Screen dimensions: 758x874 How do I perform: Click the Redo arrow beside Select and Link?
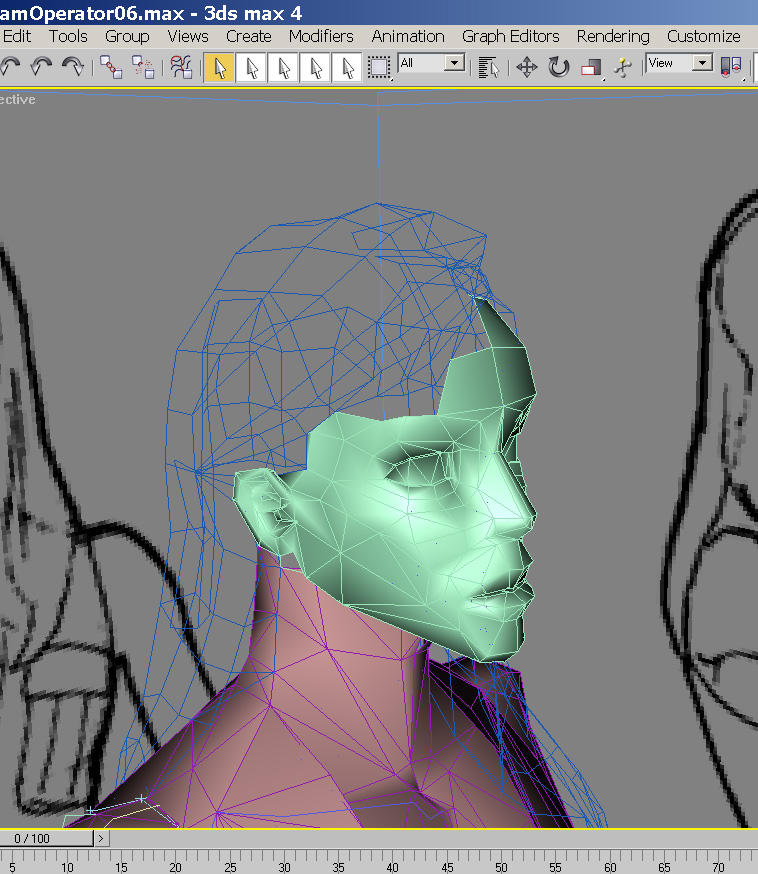click(72, 67)
